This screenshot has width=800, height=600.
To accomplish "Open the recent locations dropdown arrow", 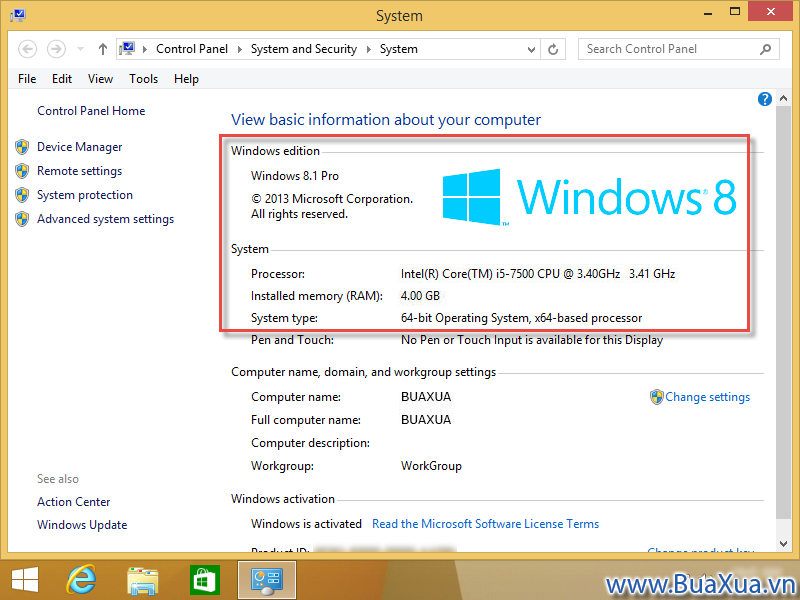I will click(x=80, y=49).
